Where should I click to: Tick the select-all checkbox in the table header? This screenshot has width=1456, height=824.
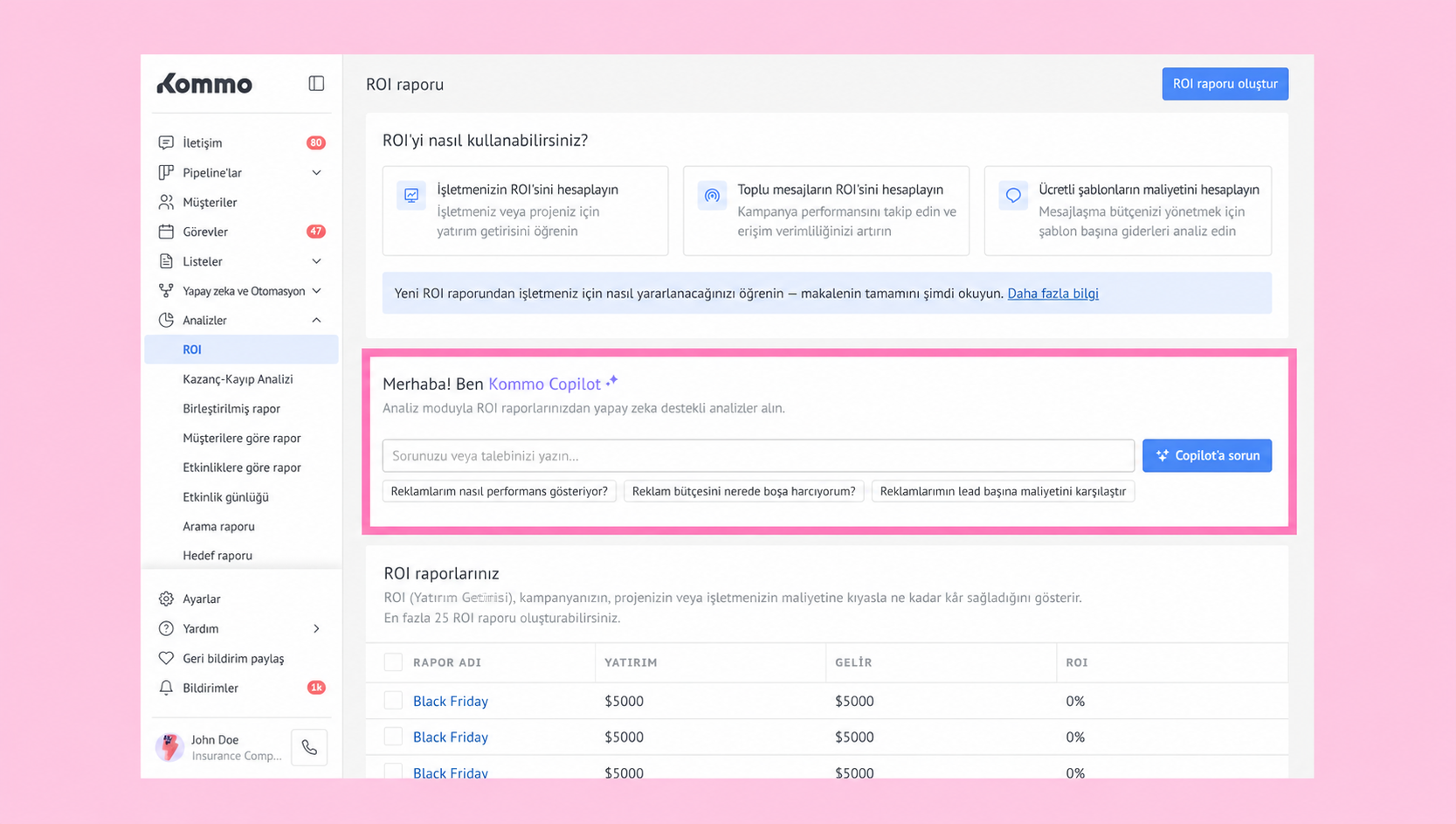click(393, 662)
